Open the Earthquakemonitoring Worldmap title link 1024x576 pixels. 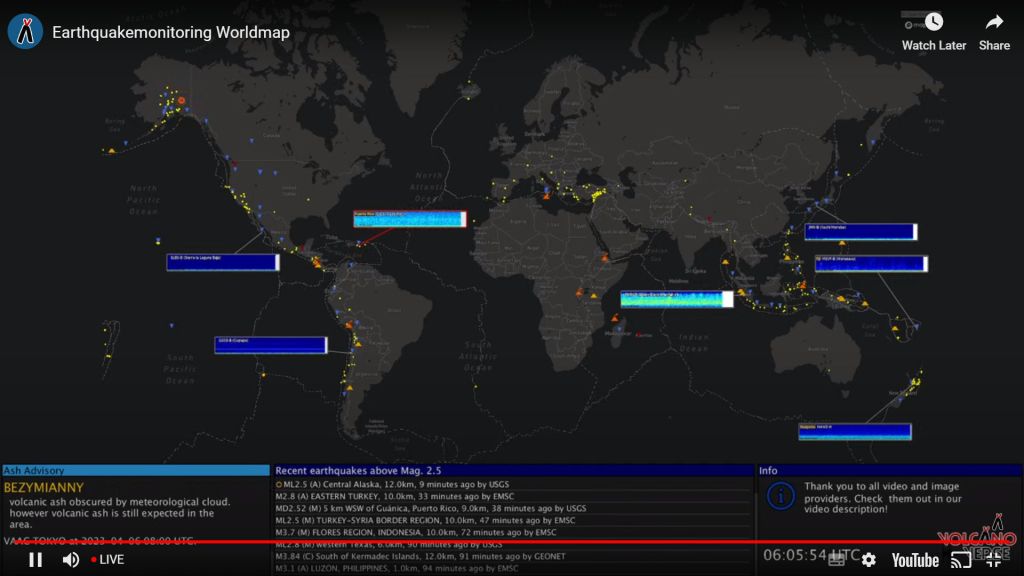[170, 32]
